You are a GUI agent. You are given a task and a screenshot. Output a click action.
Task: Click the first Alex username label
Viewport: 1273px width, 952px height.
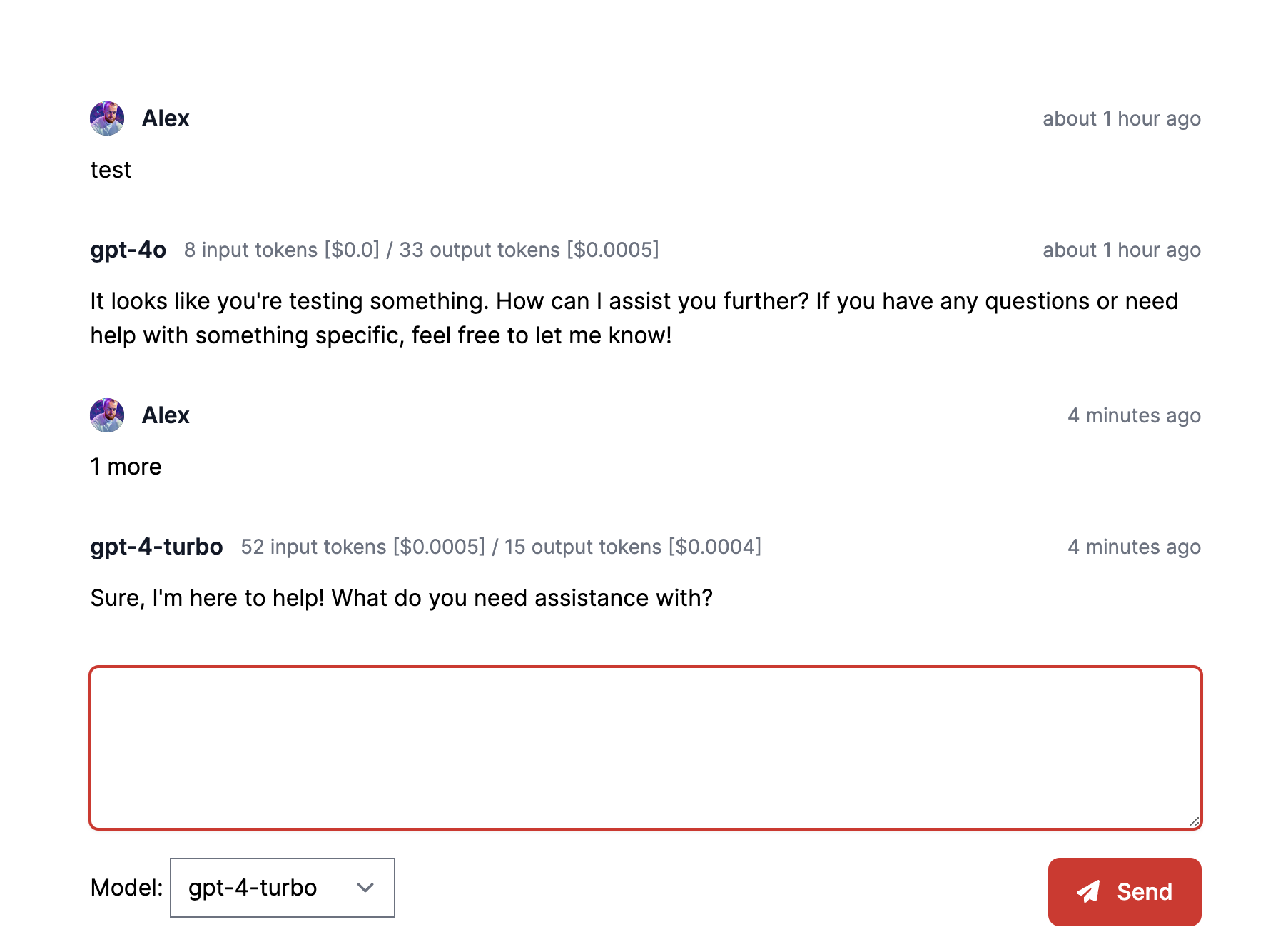(x=166, y=118)
